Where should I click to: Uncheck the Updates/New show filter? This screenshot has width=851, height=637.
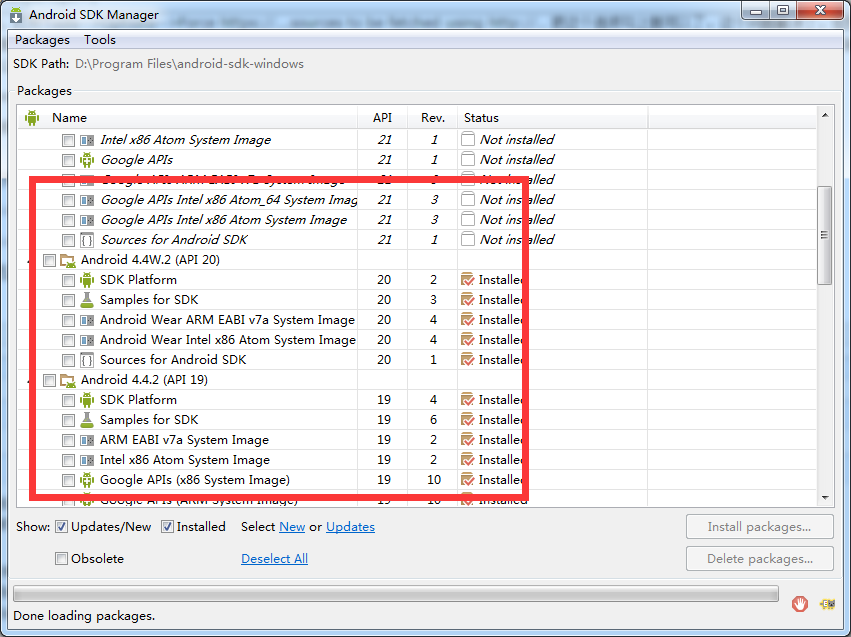pyautogui.click(x=61, y=527)
